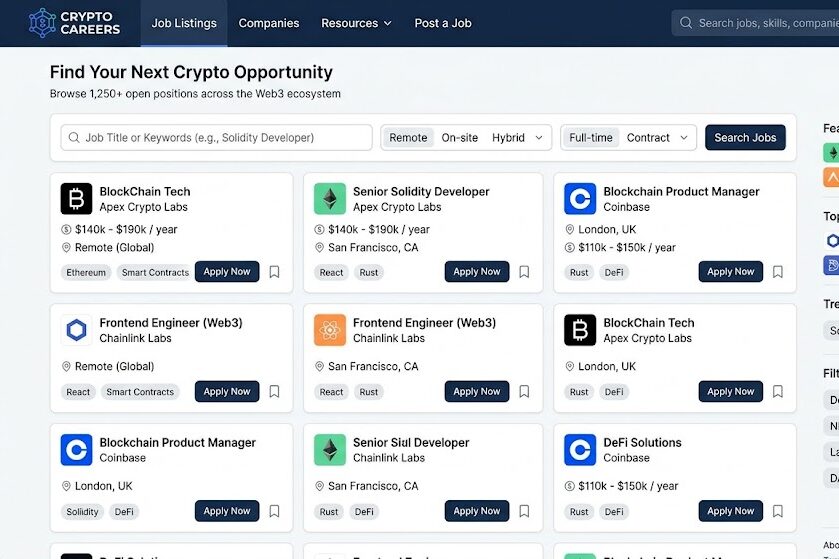
Task: Bookmark the Senior Solidity Developer job
Action: click(524, 272)
